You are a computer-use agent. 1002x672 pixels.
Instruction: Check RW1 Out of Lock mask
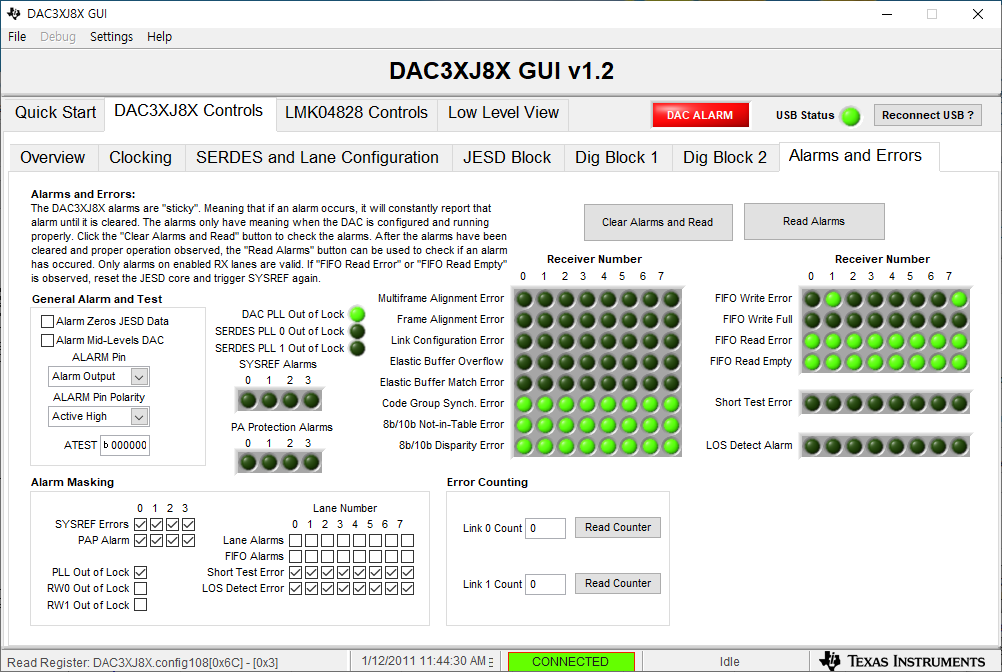141,604
